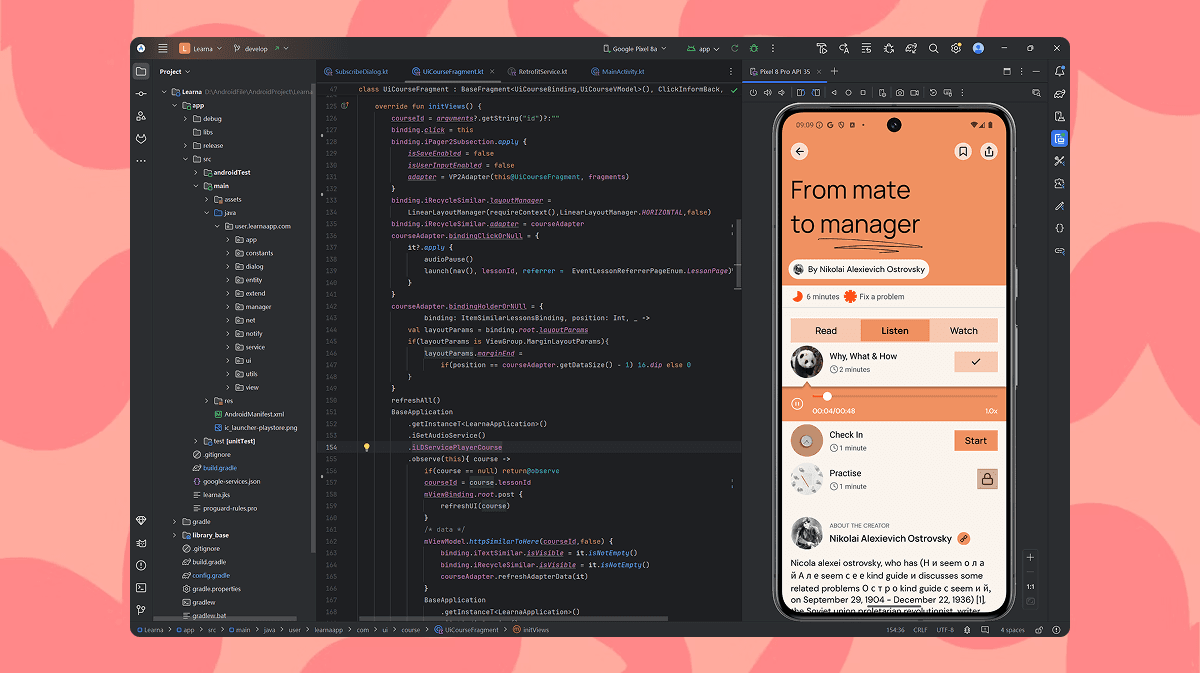Image resolution: width=1200 pixels, height=673 pixels.
Task: Show more tool windows ellipsis on left
Action: [x=141, y=160]
